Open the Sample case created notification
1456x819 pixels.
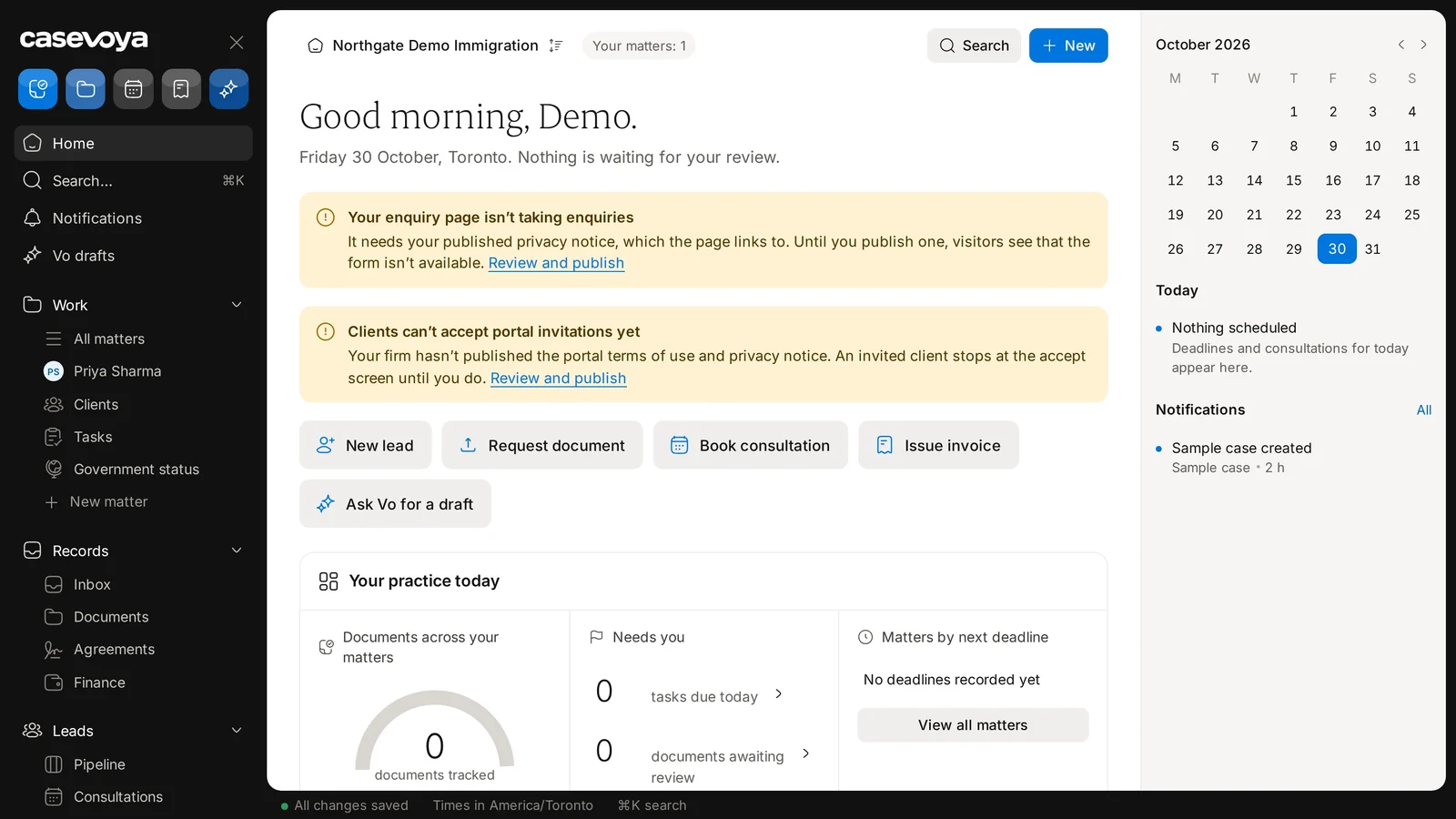pyautogui.click(x=1293, y=458)
